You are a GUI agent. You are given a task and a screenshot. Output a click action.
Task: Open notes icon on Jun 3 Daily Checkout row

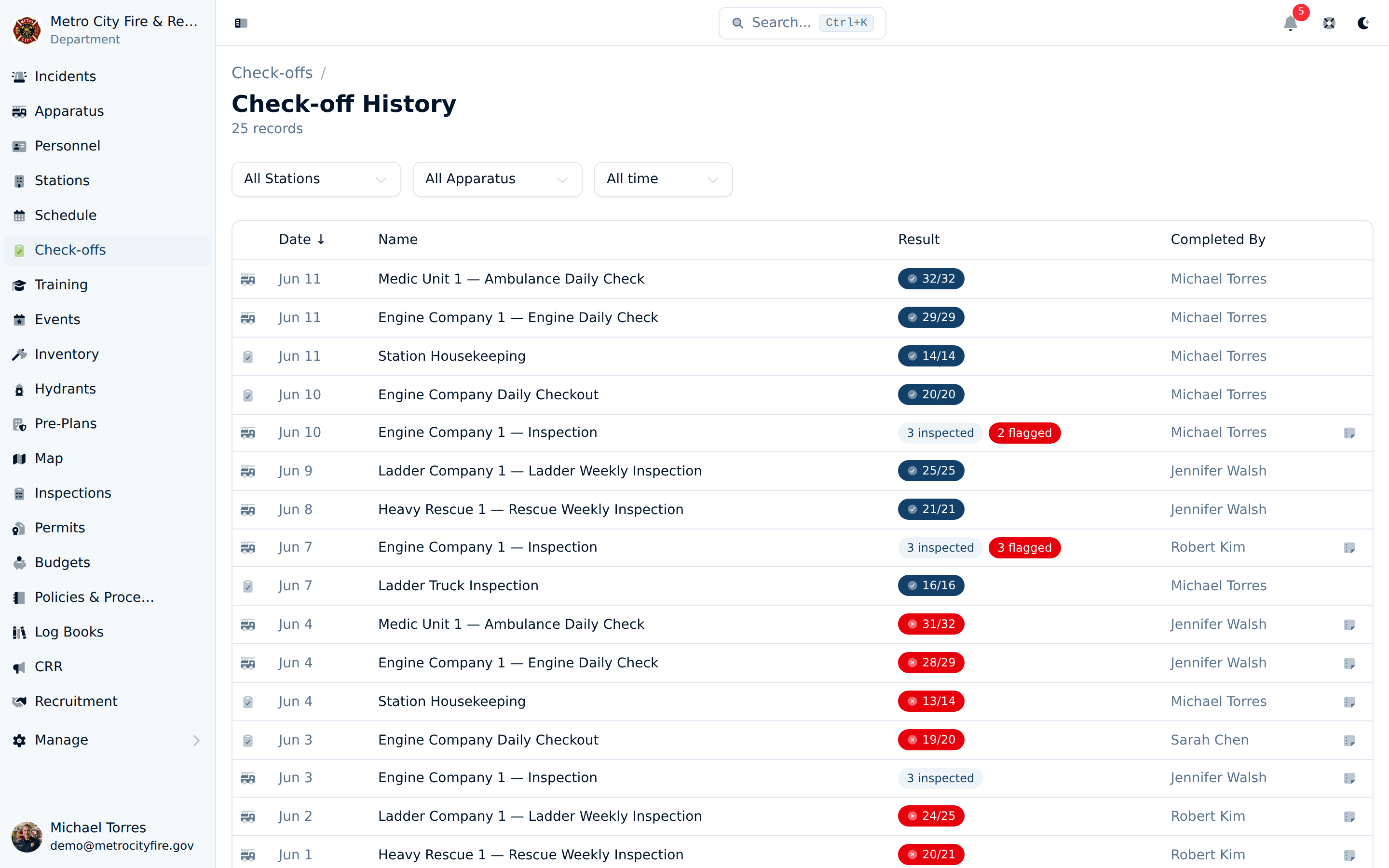click(1349, 740)
